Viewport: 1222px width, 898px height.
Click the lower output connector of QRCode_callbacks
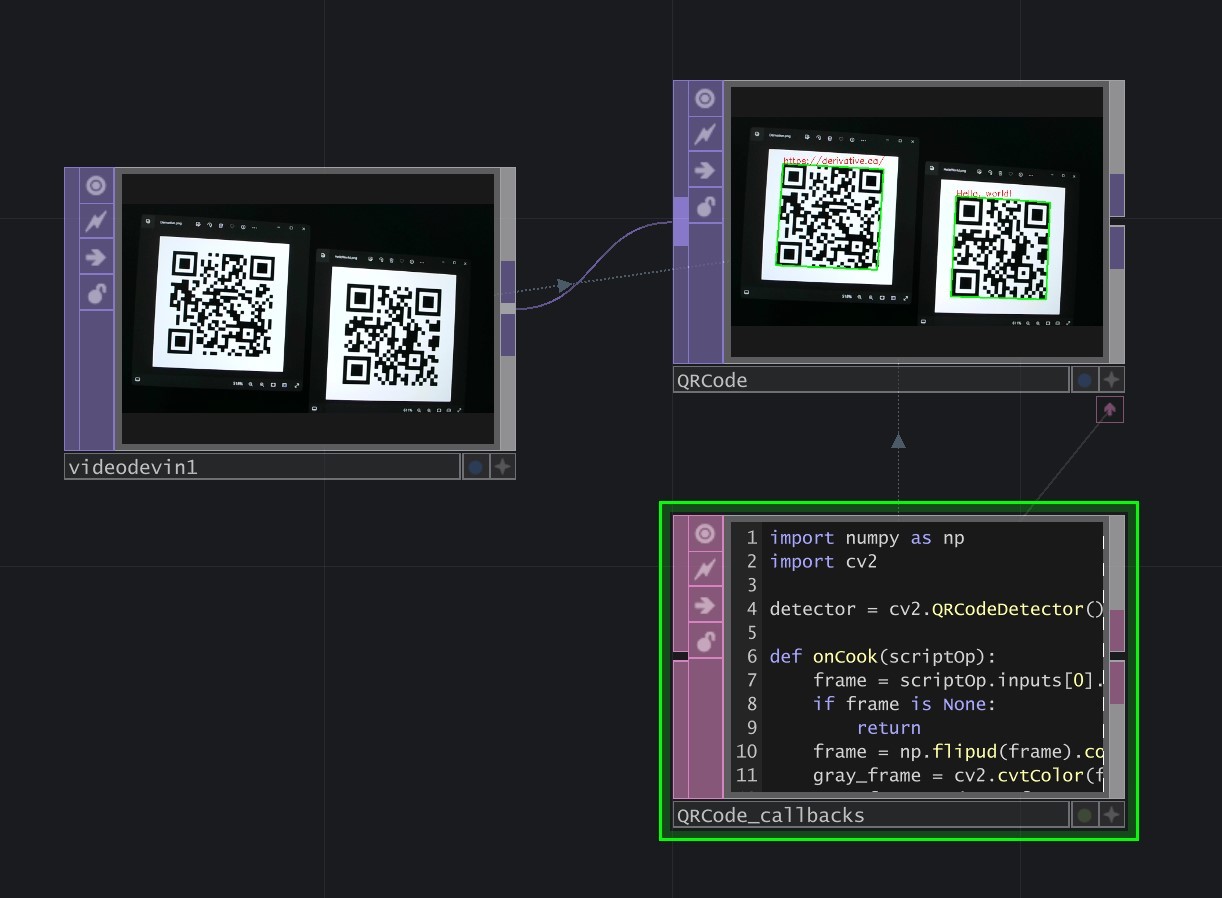tap(1117, 683)
